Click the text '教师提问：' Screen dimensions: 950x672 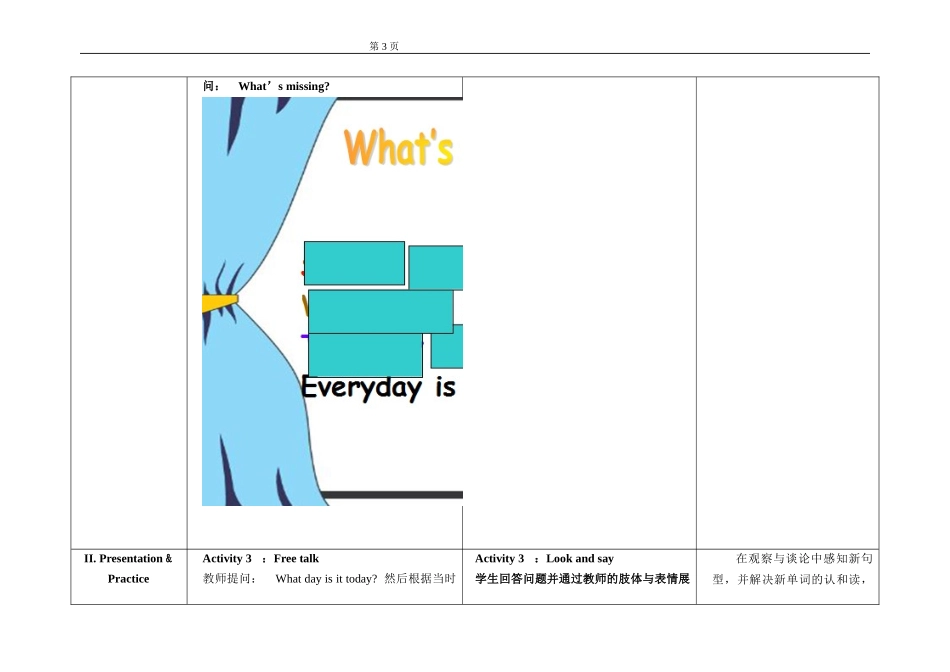[x=230, y=579]
